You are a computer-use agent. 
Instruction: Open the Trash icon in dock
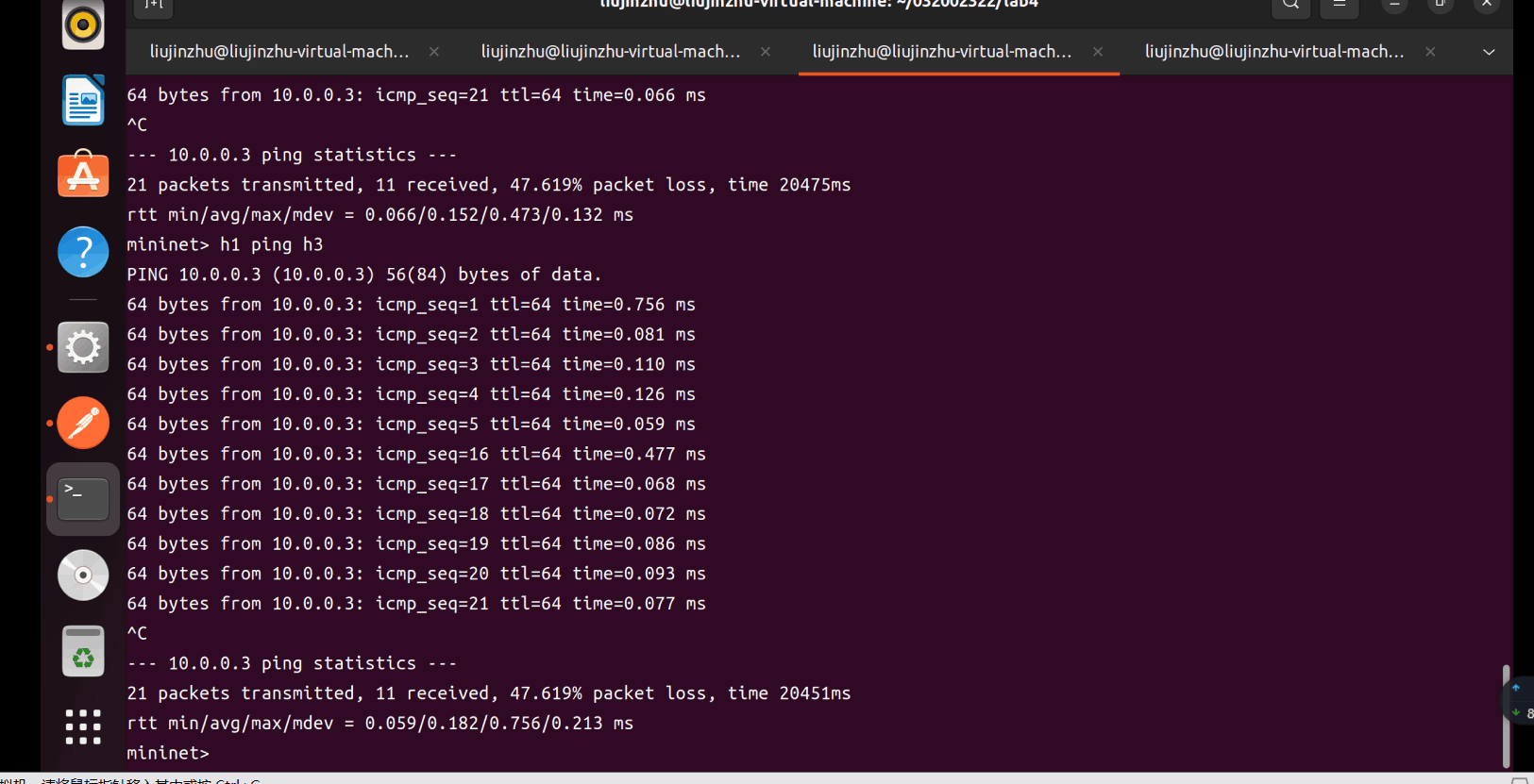click(83, 651)
